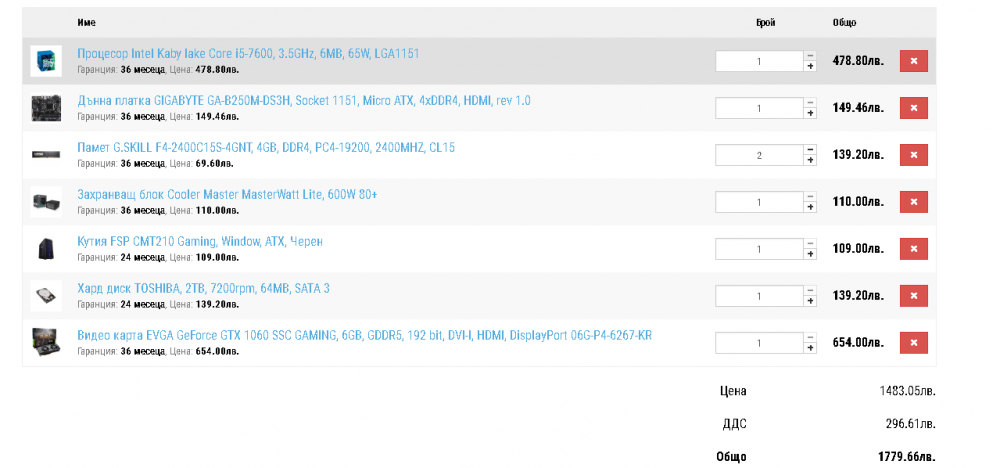Remove G.SKILL memory using red X button
Screen dimensions: 1000x468
click(x=913, y=155)
